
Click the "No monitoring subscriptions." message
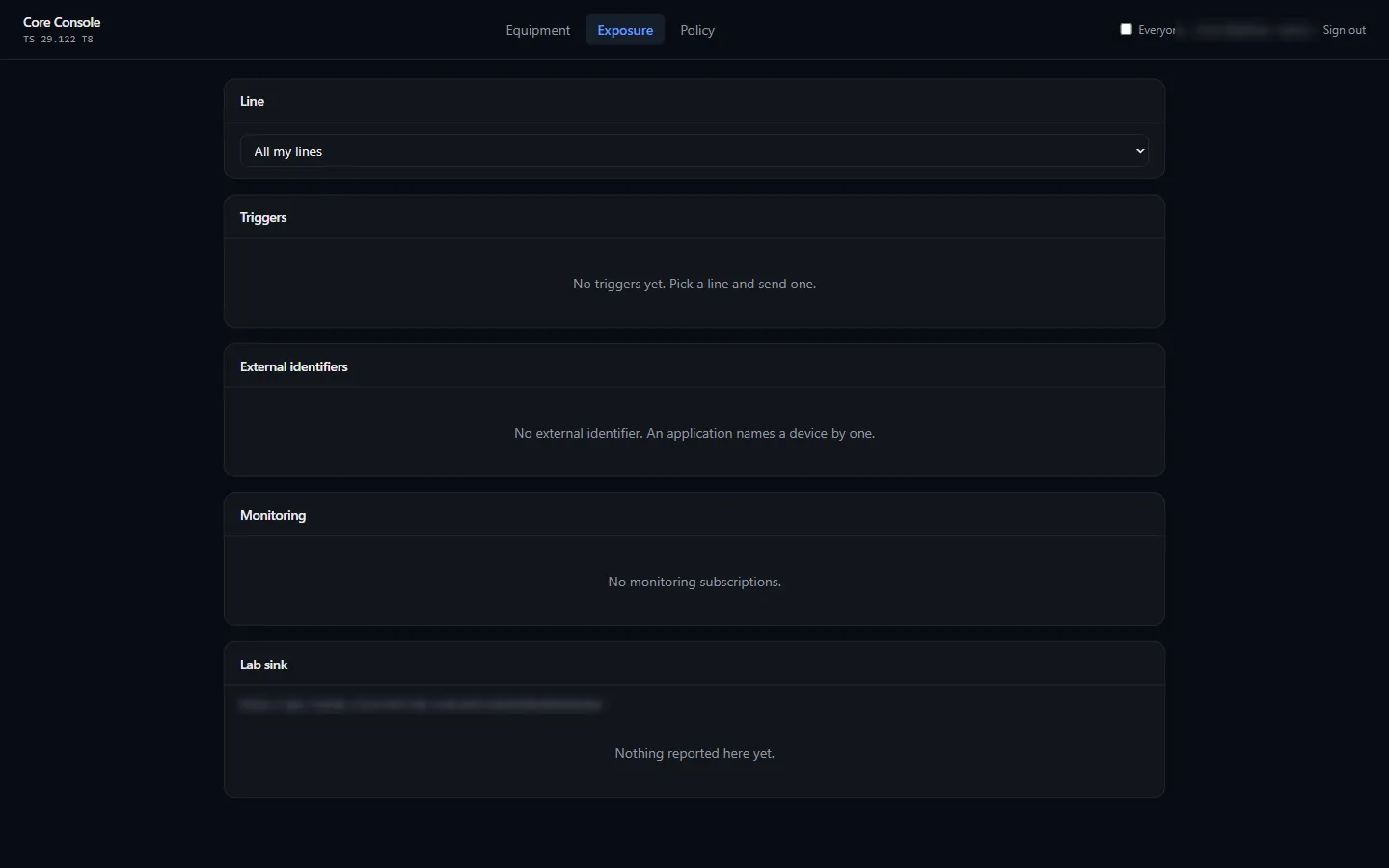tap(694, 582)
